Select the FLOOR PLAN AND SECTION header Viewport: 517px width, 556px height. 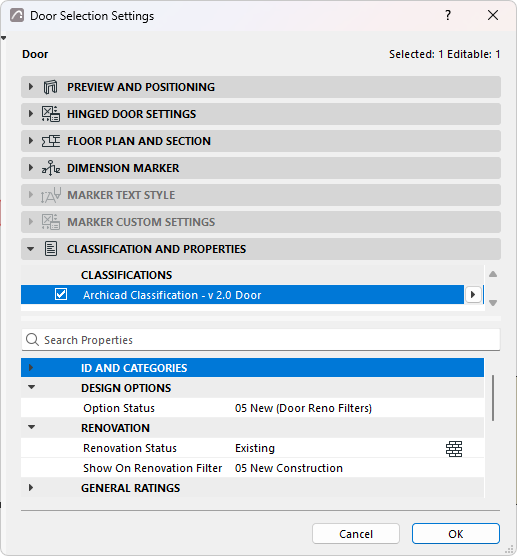[x=139, y=141]
